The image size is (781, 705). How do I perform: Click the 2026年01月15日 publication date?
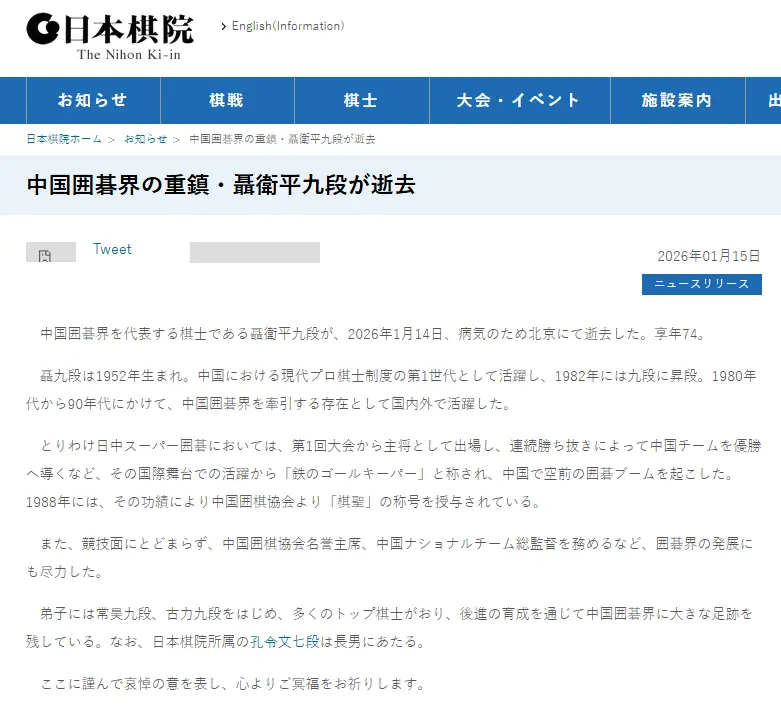pyautogui.click(x=709, y=256)
